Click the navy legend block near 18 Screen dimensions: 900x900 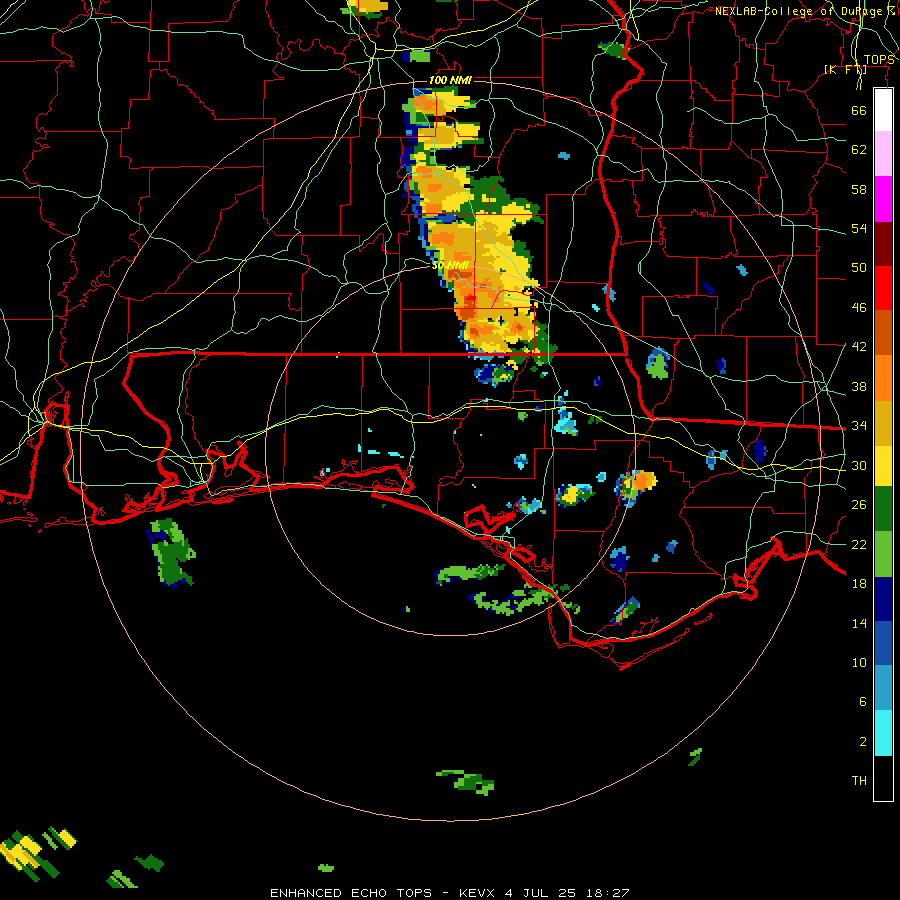[x=883, y=599]
